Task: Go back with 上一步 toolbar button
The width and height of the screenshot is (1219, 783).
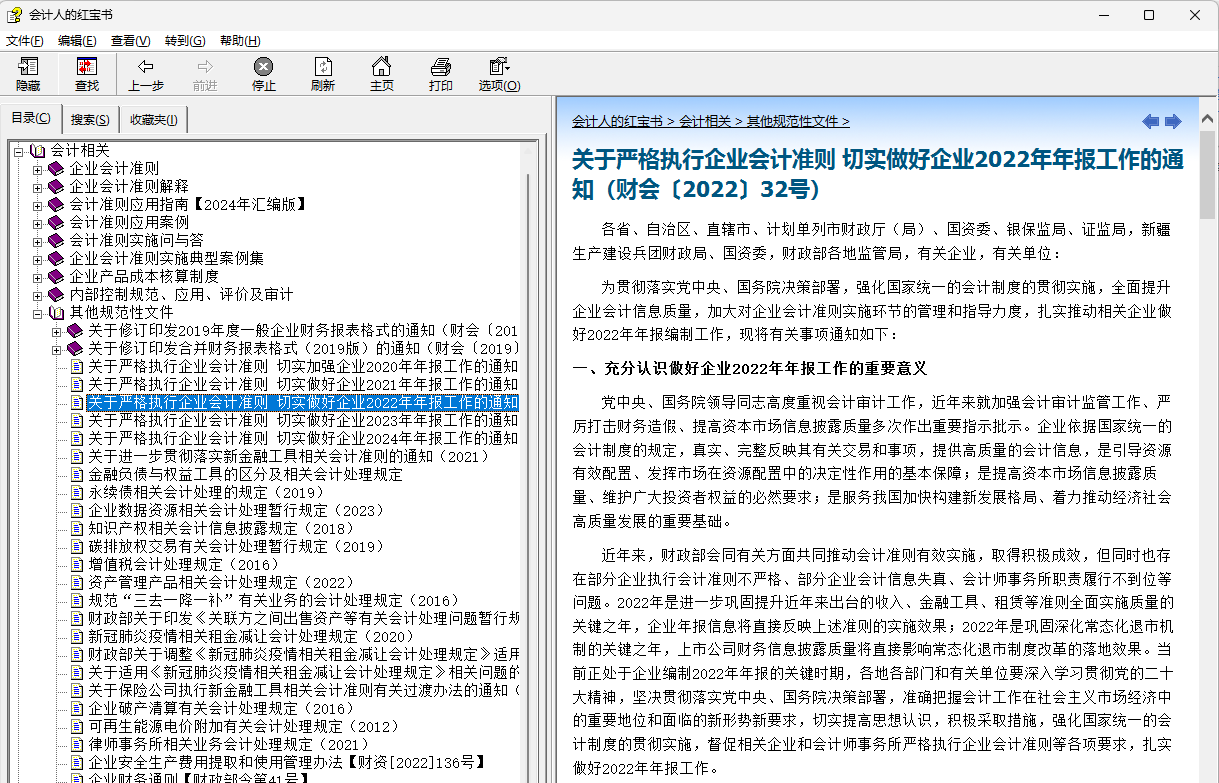Action: click(146, 74)
